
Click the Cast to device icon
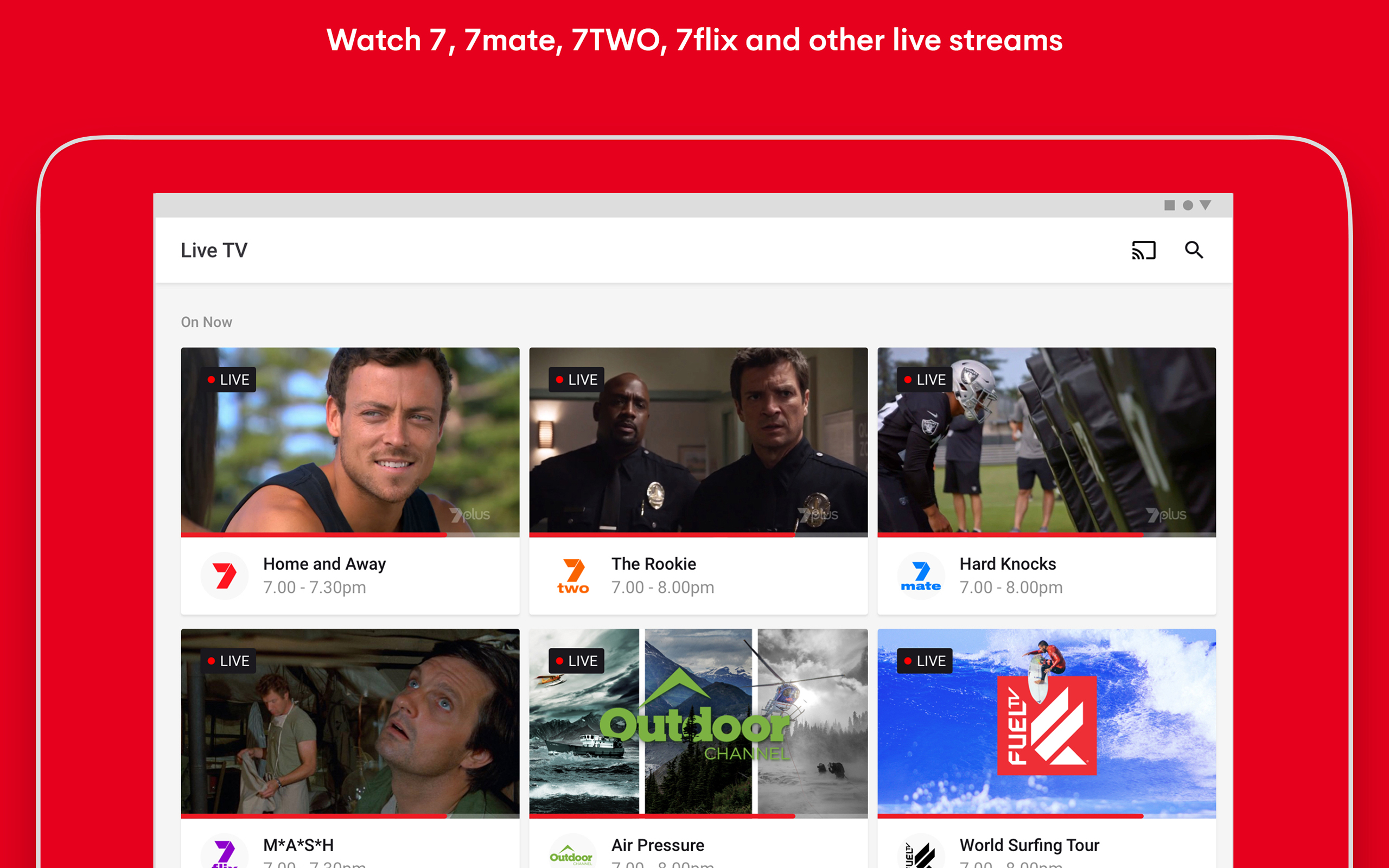pyautogui.click(x=1143, y=250)
